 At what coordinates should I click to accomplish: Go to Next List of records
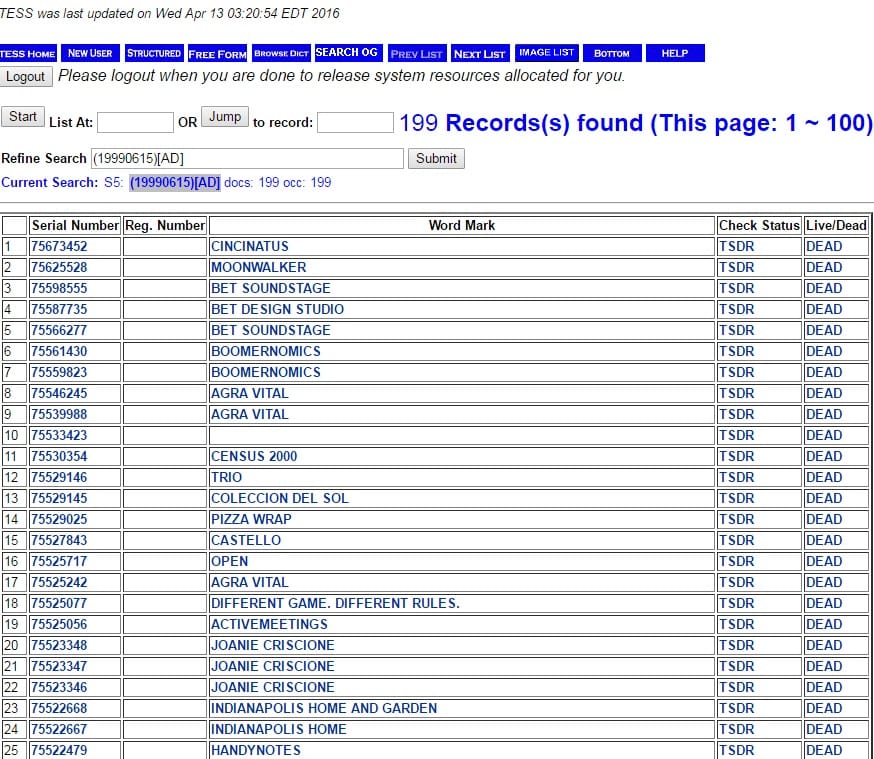480,53
